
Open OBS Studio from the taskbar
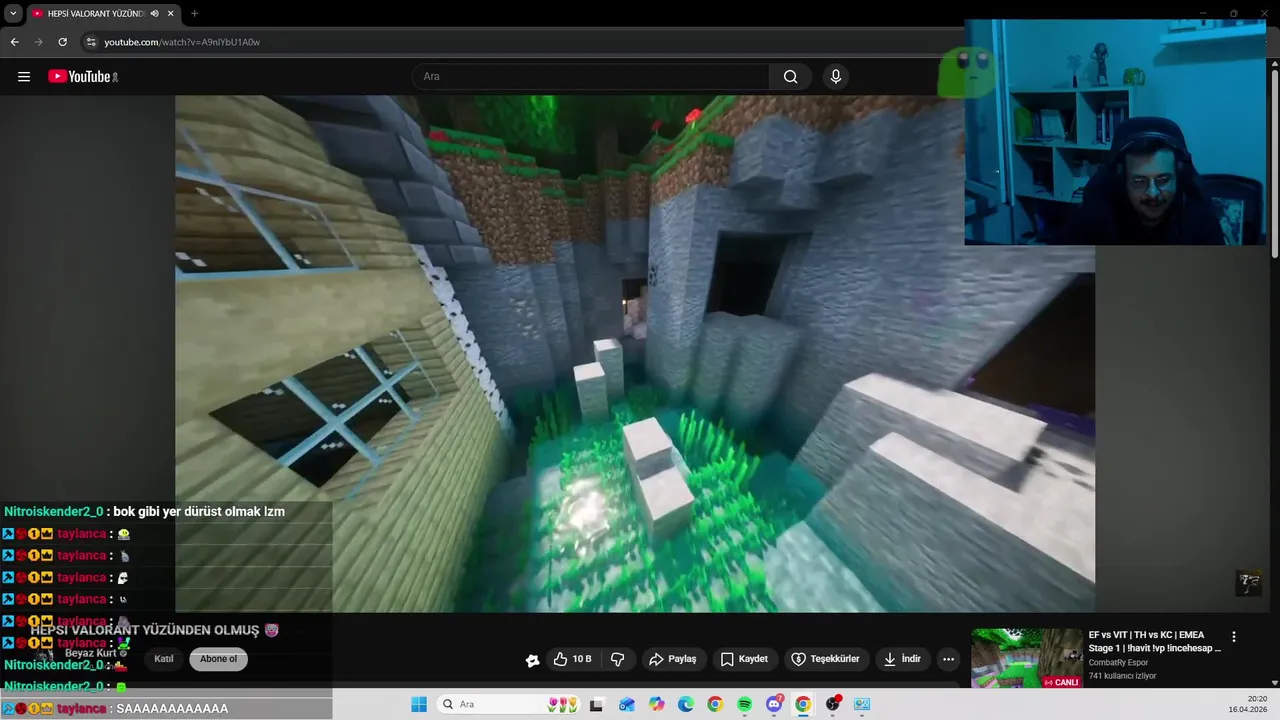833,704
